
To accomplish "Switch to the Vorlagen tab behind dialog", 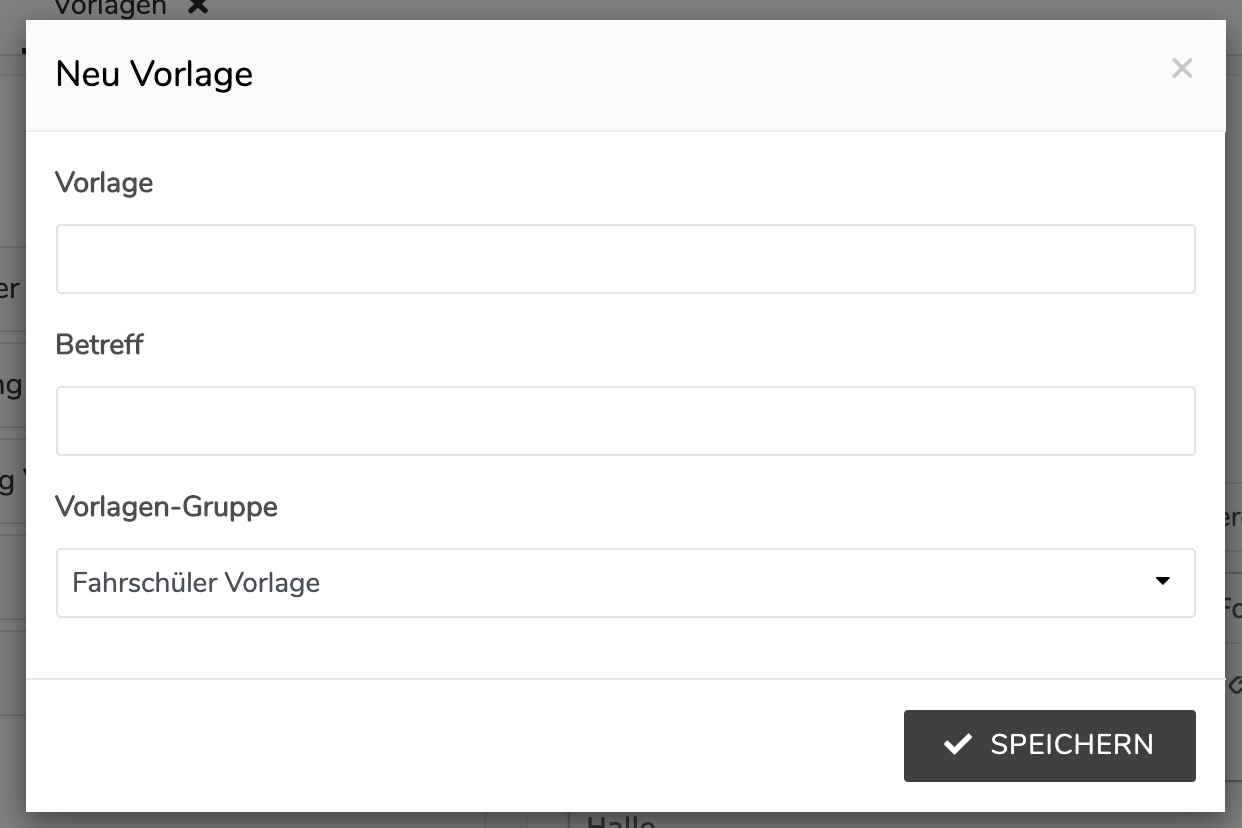I will (x=110, y=7).
